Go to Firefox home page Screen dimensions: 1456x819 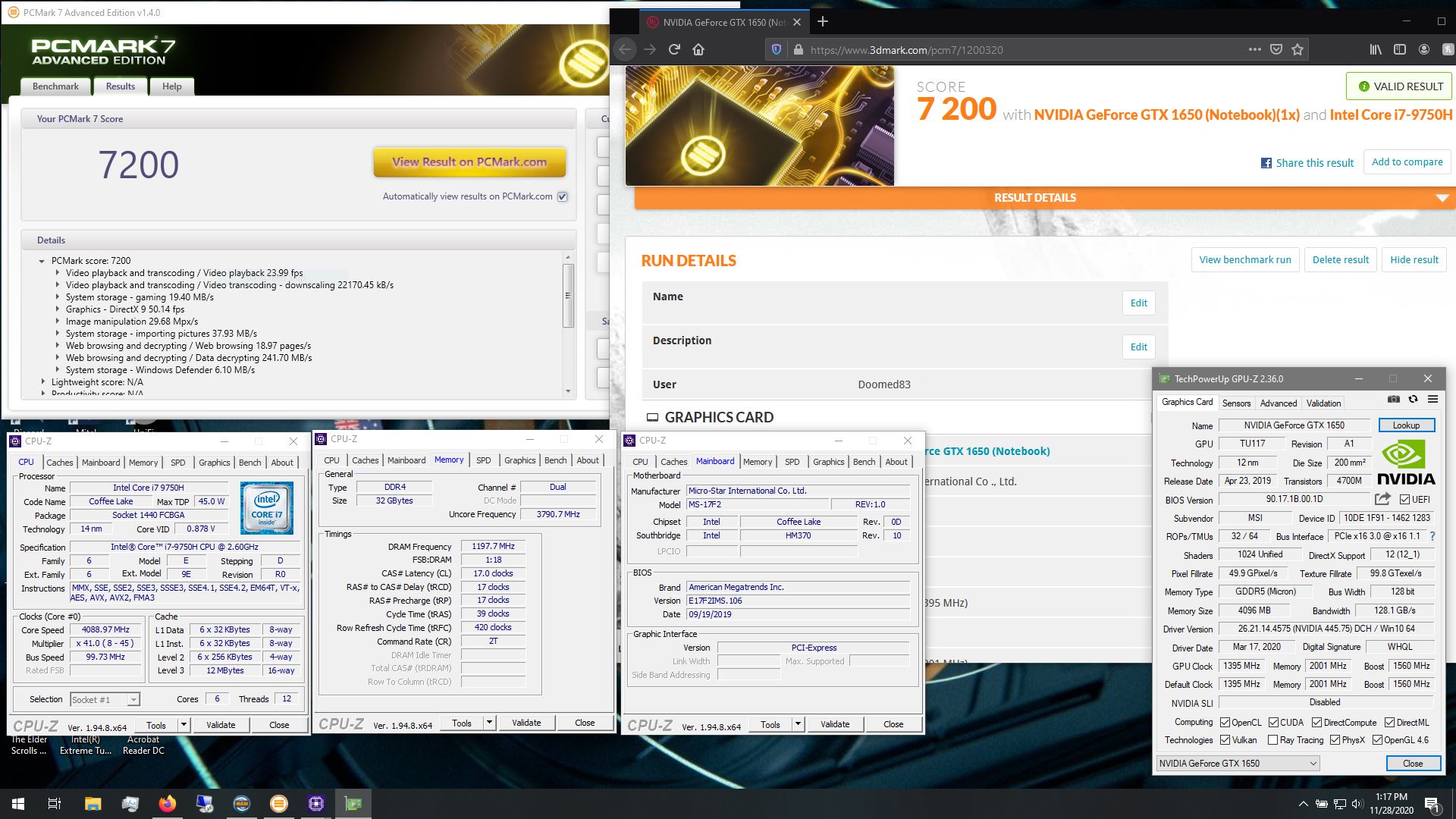[698, 49]
